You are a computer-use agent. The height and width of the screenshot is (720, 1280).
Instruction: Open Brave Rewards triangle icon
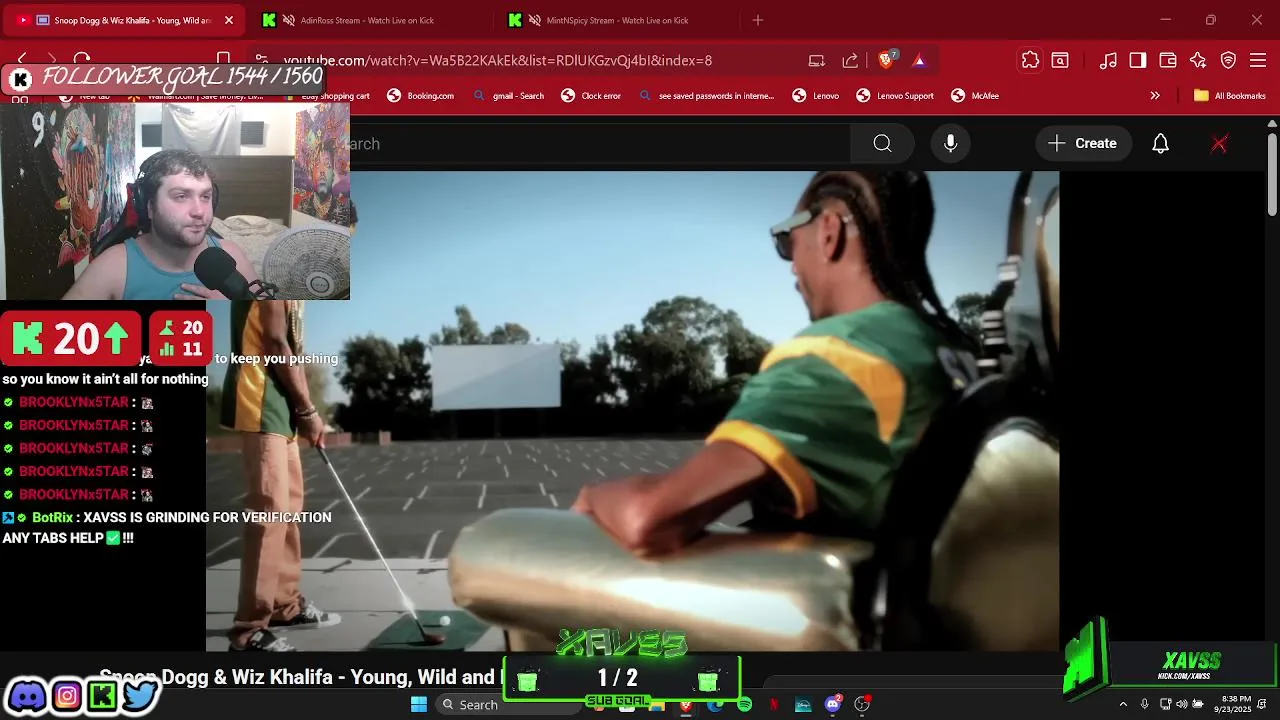tap(919, 60)
